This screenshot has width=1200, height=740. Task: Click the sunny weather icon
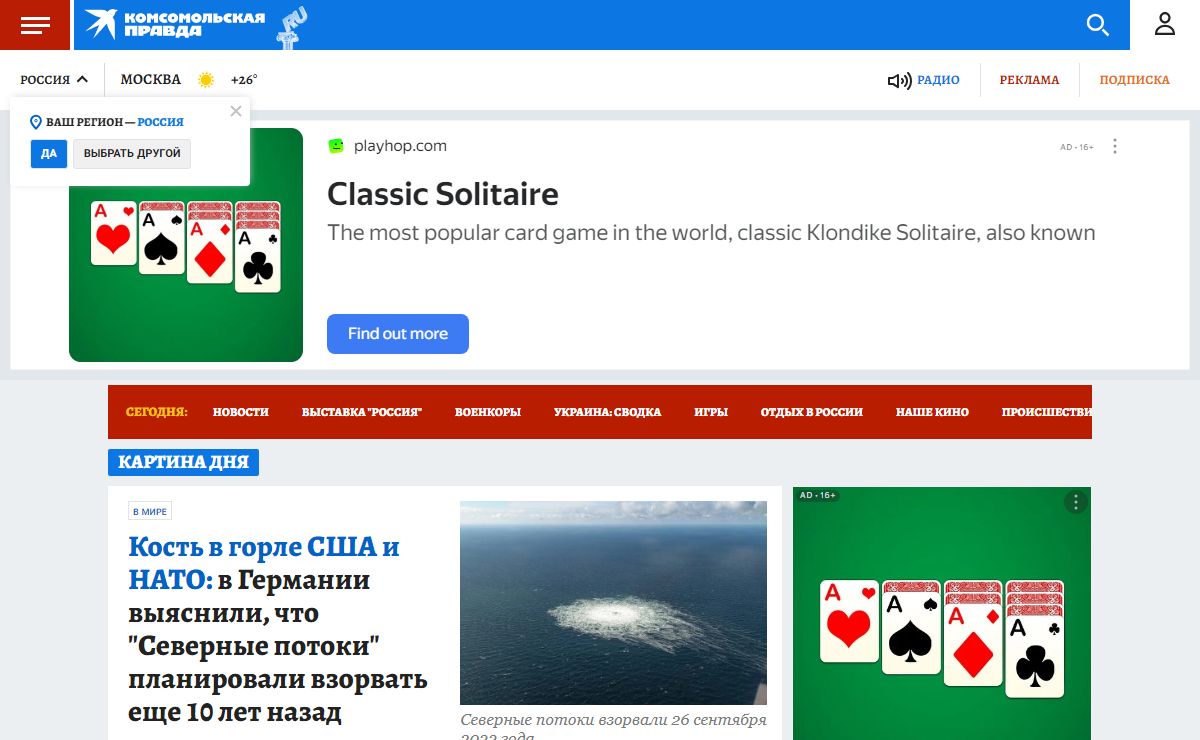(206, 80)
